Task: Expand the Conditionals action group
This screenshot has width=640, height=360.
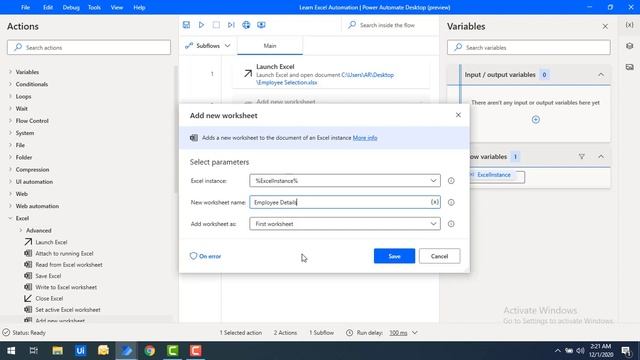Action: 10,84
